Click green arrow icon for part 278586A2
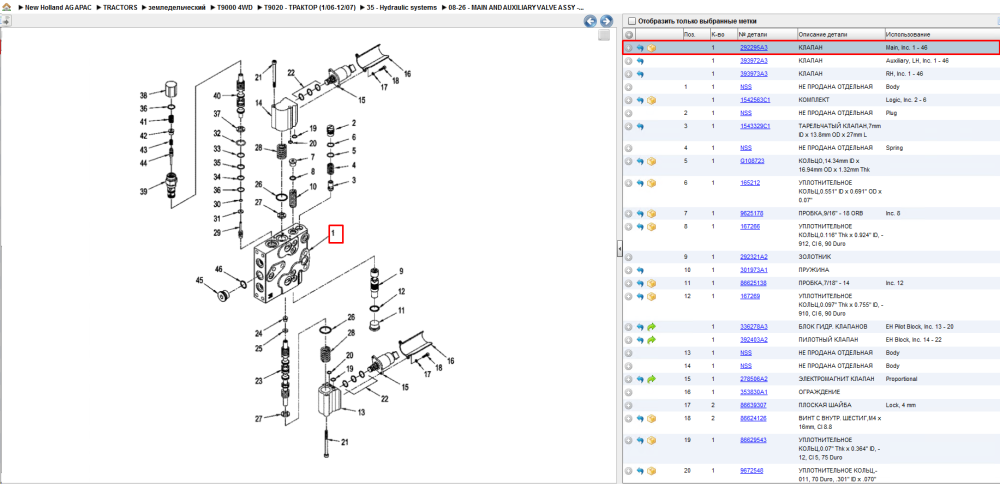 click(651, 379)
